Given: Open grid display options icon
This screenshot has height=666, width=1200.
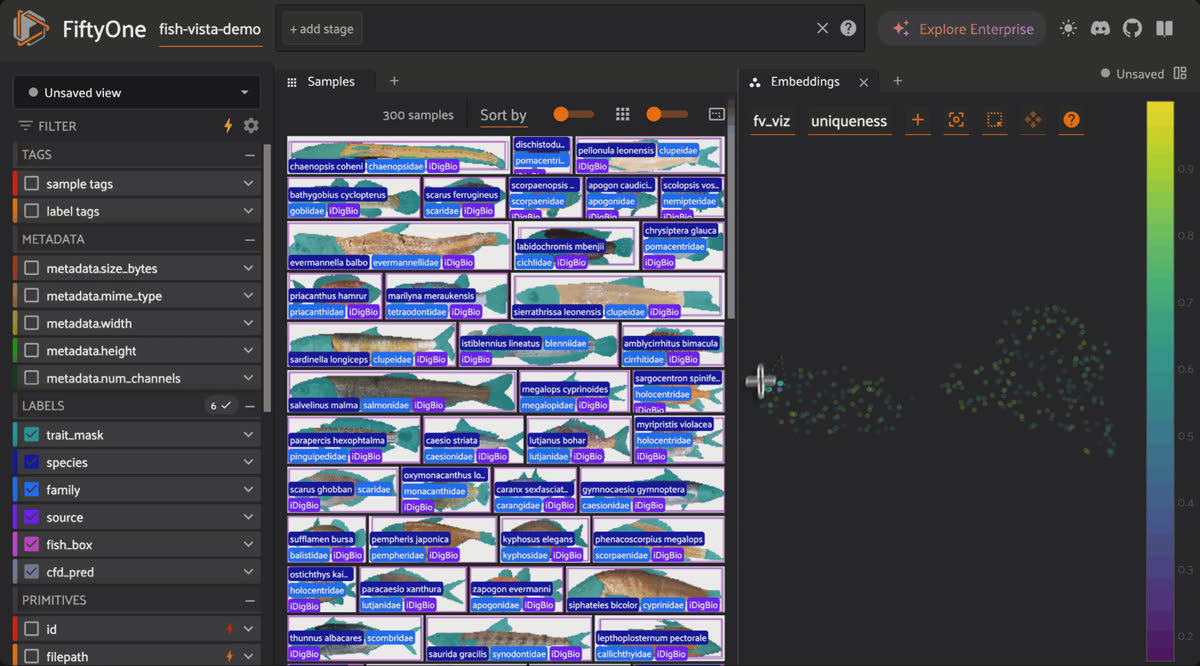Looking at the screenshot, I should (x=622, y=115).
